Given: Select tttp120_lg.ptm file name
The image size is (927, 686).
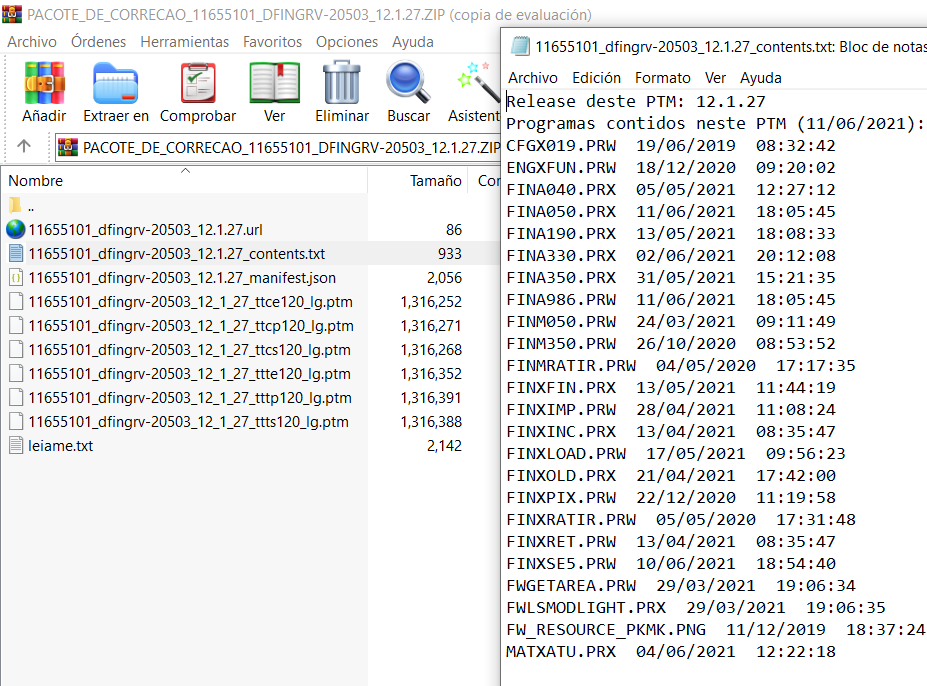Looking at the screenshot, I should pos(190,398).
